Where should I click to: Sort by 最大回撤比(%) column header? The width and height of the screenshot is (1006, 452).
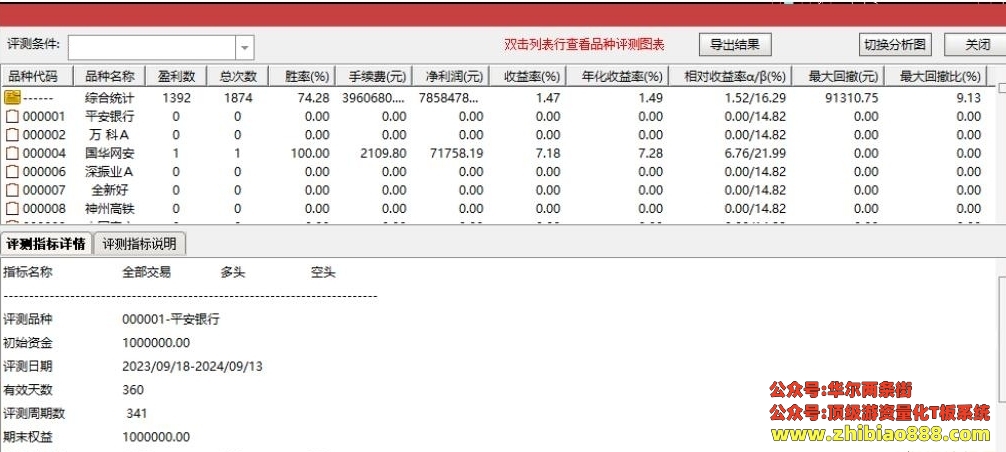(x=936, y=76)
